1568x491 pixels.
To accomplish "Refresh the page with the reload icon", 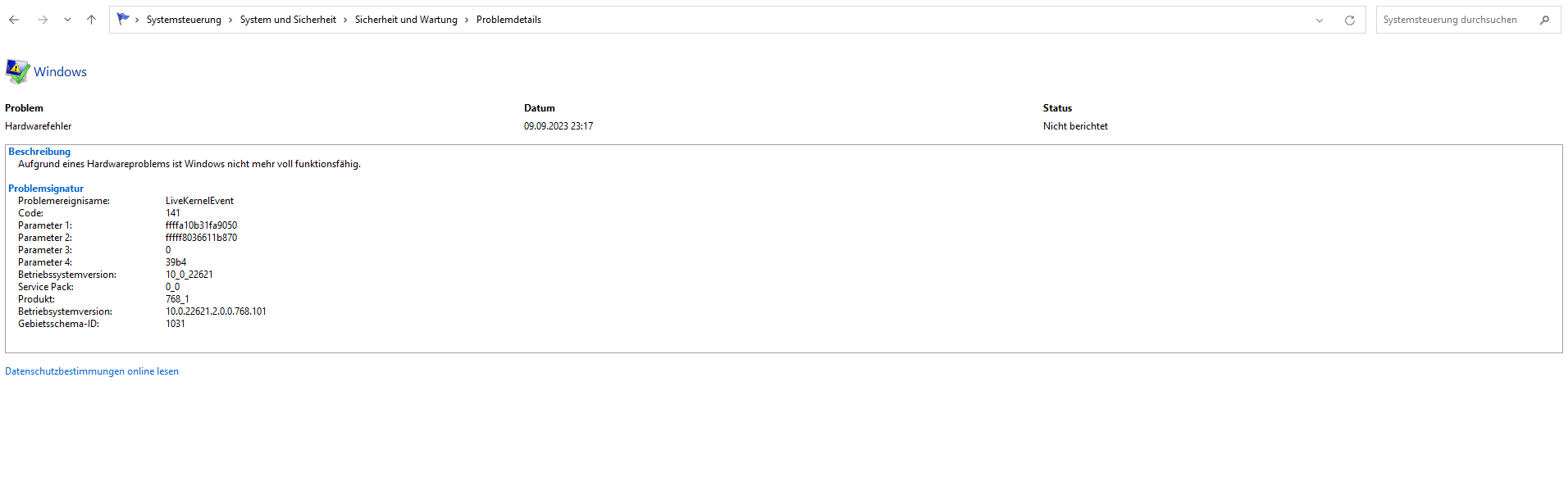I will coord(1350,20).
